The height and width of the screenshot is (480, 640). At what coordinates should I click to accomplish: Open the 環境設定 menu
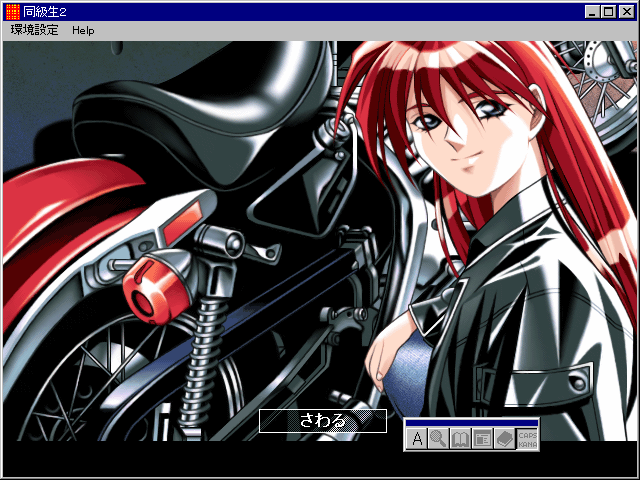click(x=35, y=30)
